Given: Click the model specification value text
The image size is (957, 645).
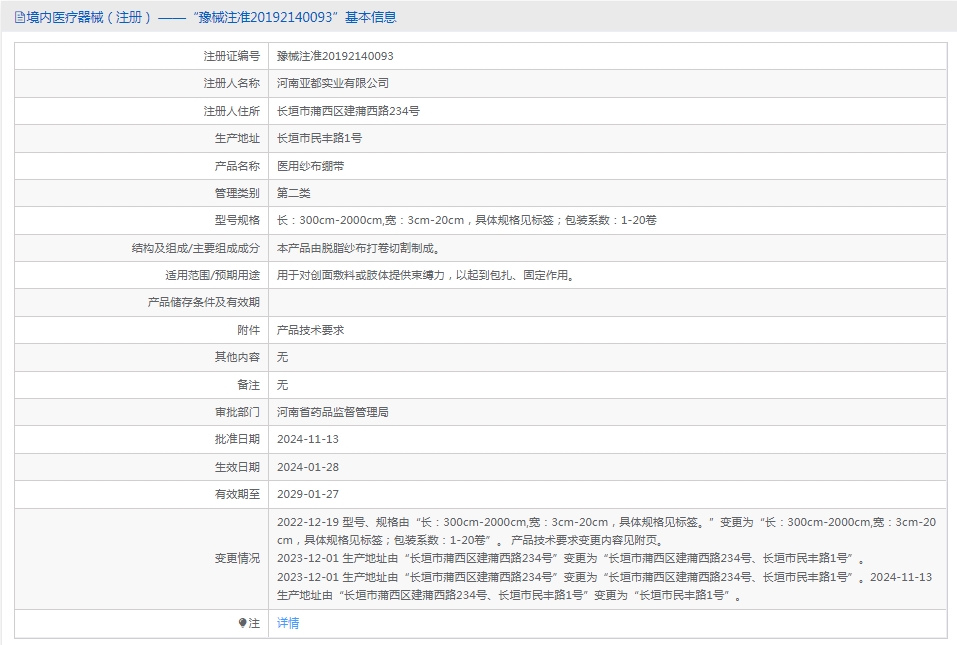Looking at the screenshot, I should (x=466, y=220).
